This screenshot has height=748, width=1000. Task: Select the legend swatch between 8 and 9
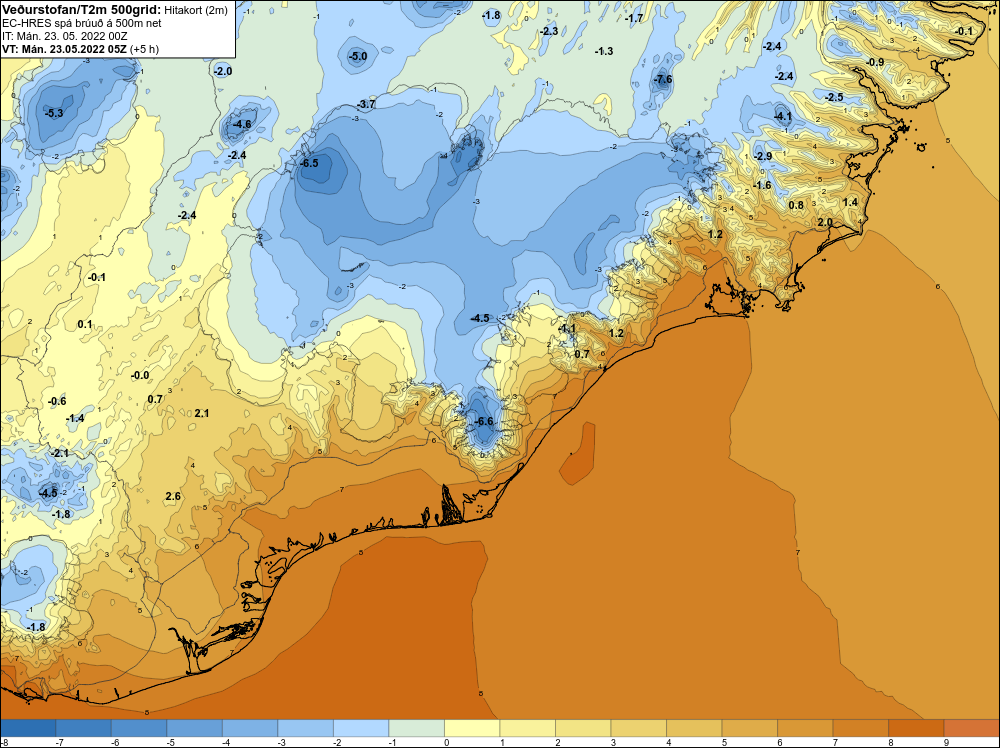(x=916, y=728)
